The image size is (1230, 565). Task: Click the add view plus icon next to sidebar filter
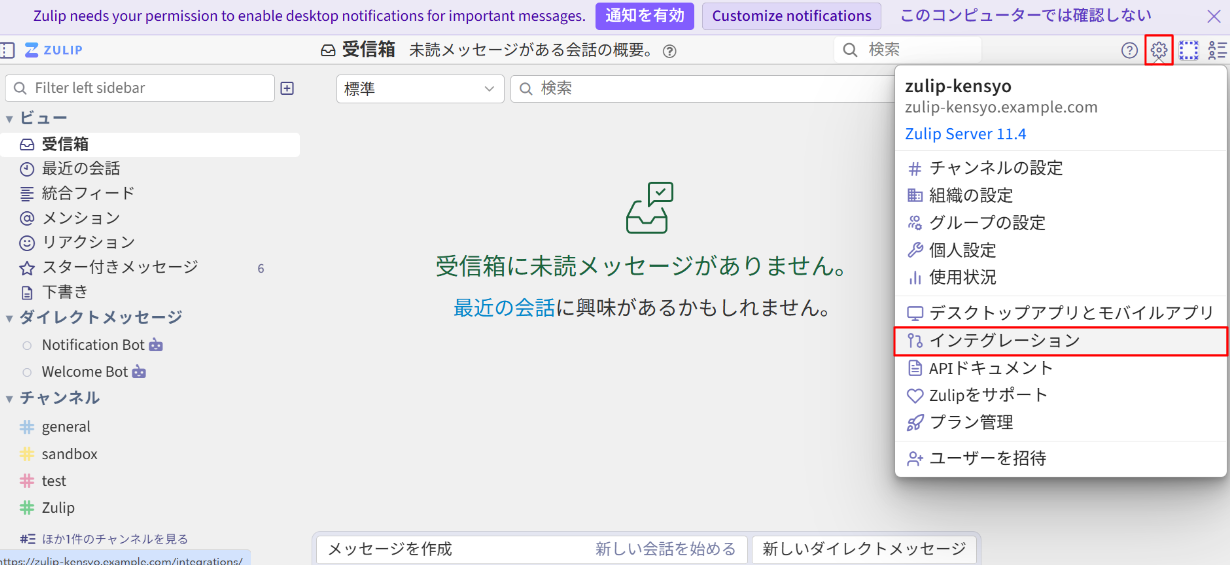[287, 88]
